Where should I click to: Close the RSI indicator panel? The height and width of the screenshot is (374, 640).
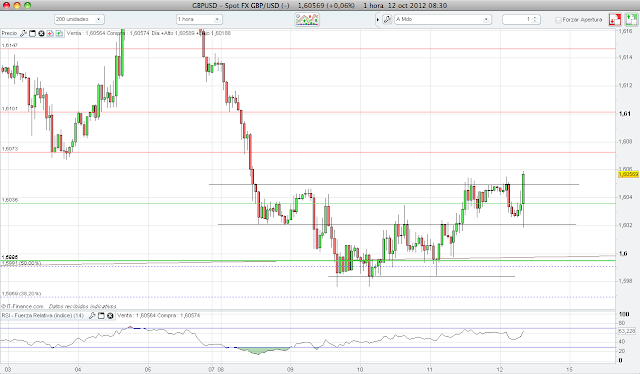click(110, 315)
